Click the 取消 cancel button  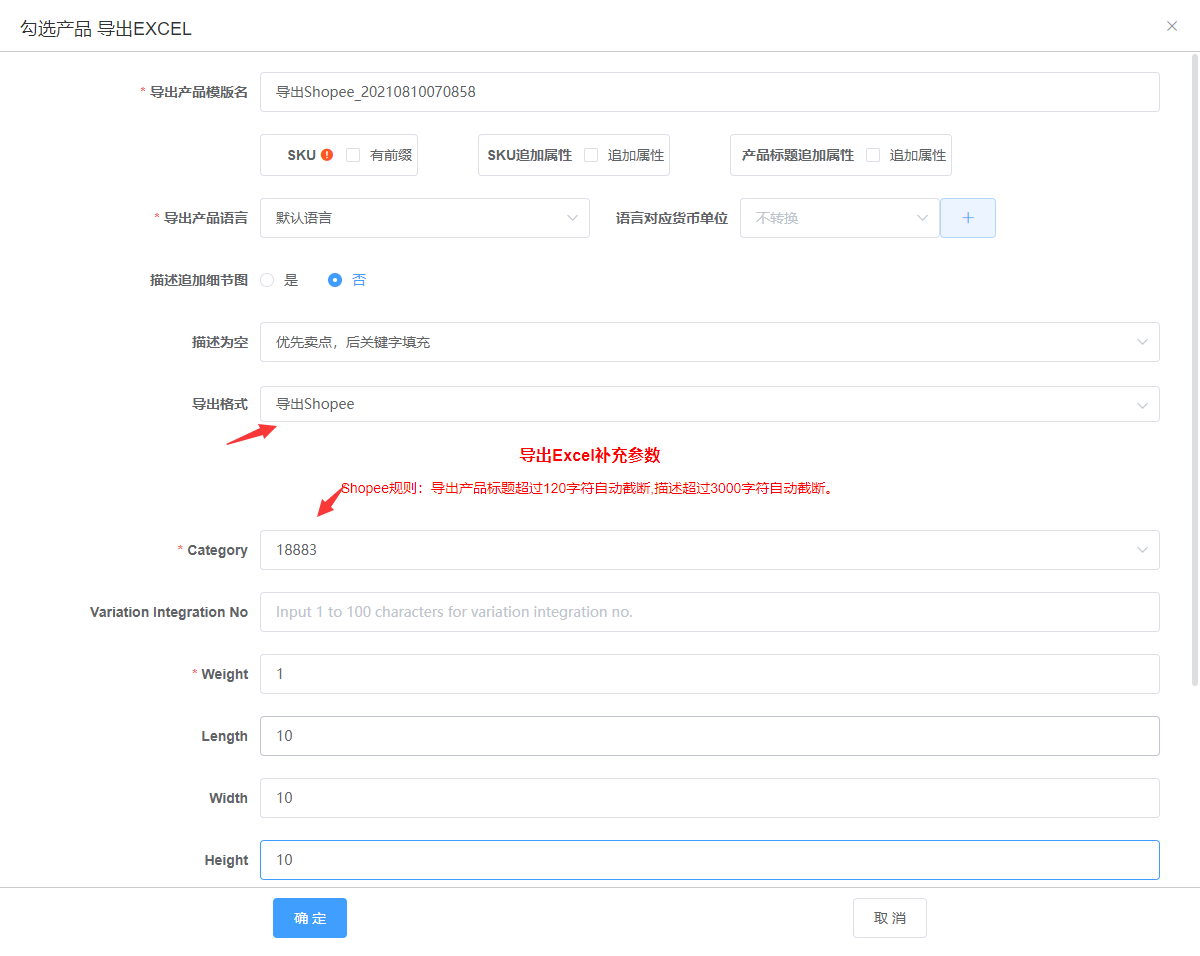tap(890, 918)
